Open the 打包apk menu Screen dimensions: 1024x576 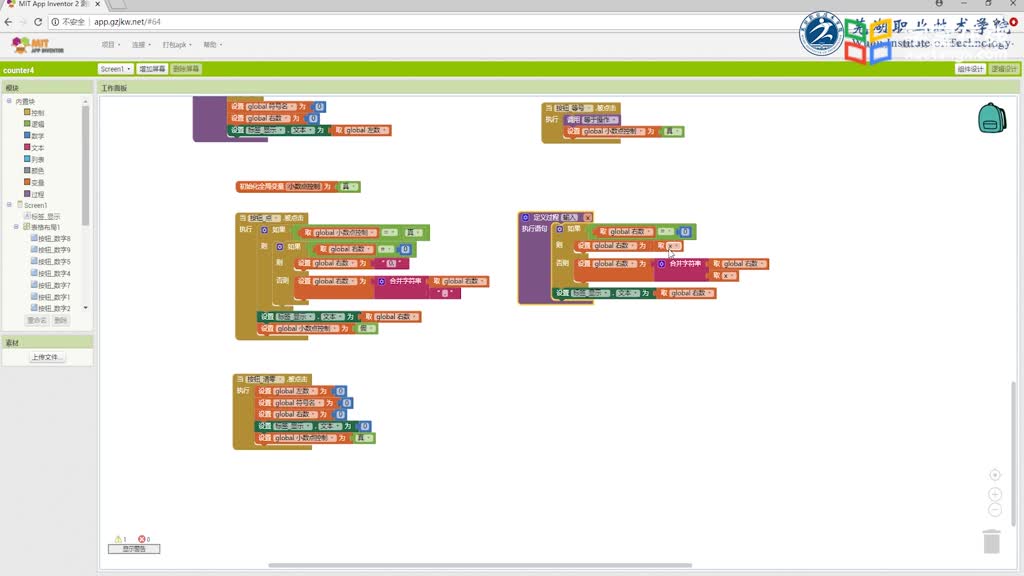[x=177, y=45]
